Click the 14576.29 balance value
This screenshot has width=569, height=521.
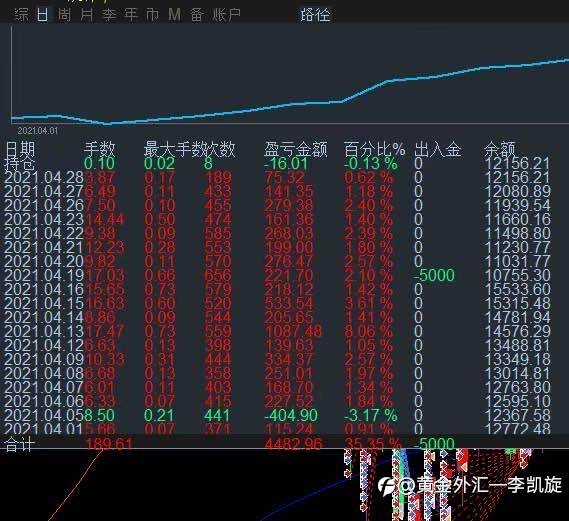518,331
